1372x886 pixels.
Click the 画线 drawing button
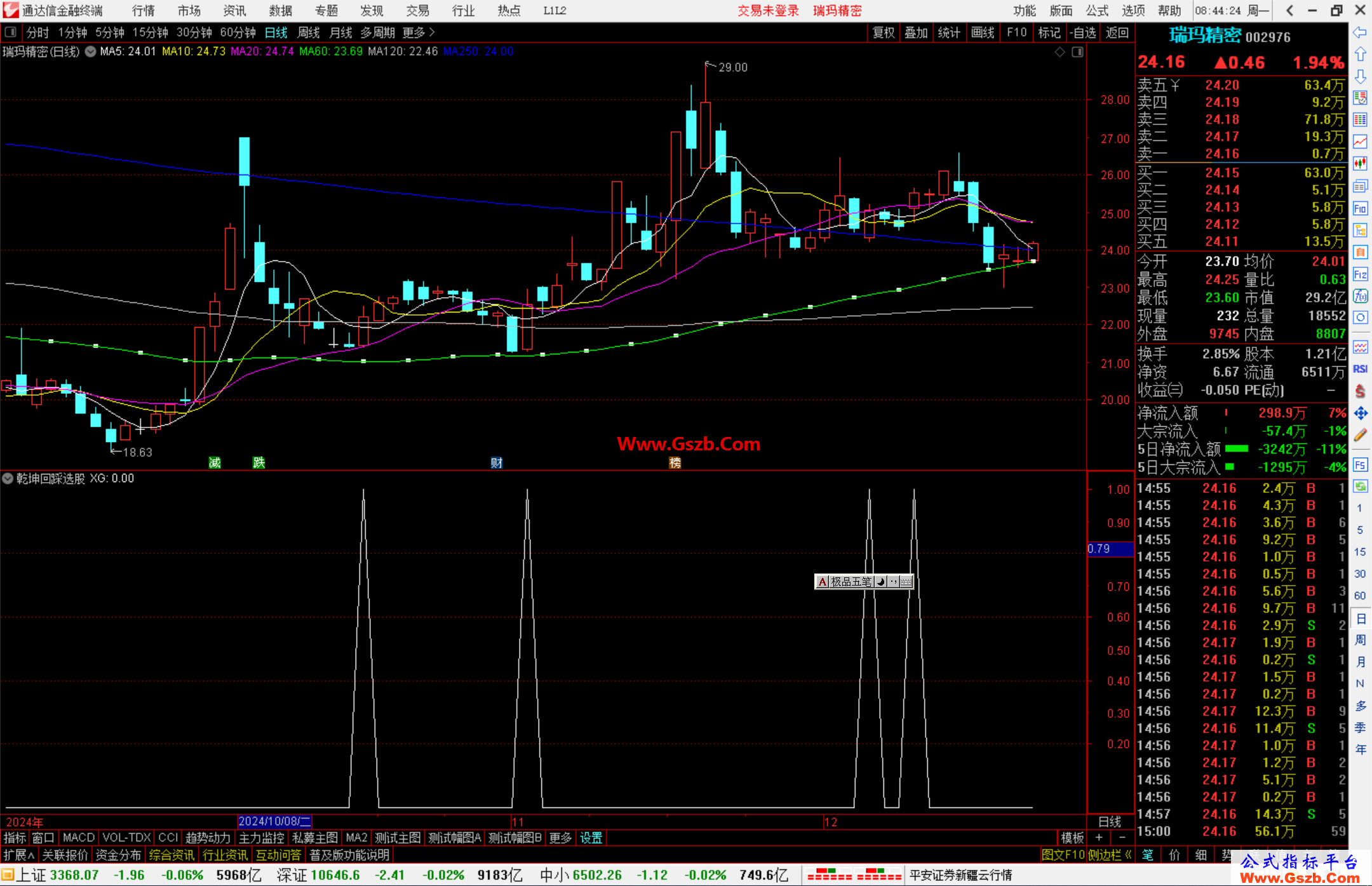coord(983,32)
